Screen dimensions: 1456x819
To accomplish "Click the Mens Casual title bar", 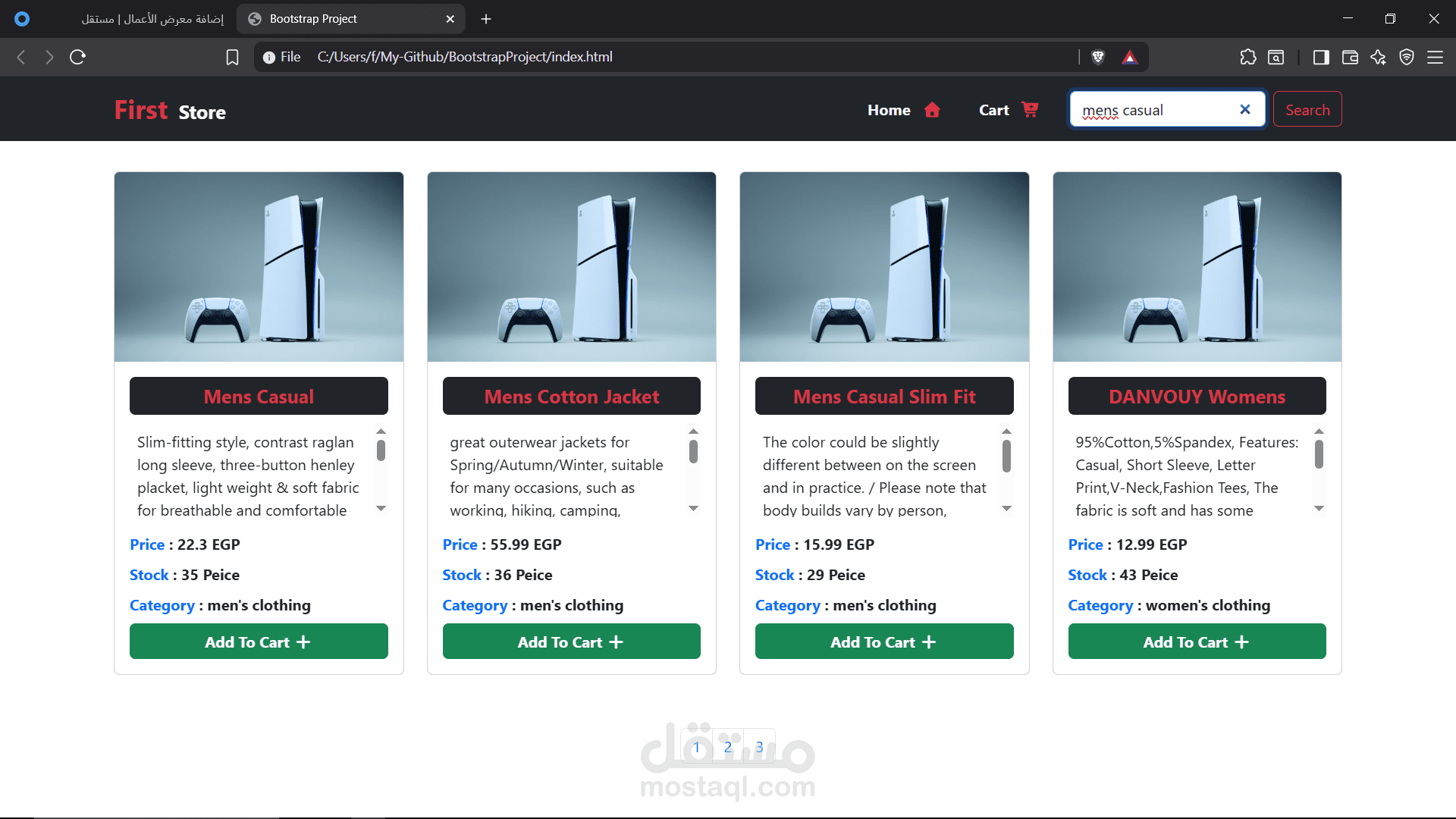I will click(259, 396).
